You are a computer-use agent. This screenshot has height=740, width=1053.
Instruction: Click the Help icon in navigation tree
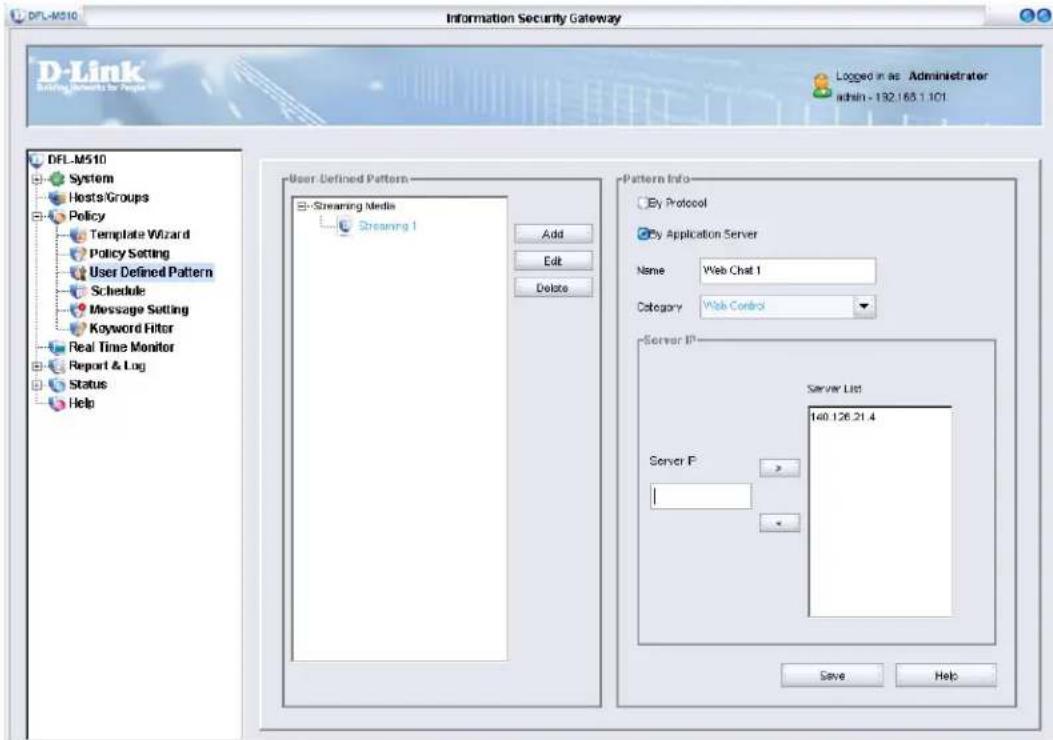[57, 404]
